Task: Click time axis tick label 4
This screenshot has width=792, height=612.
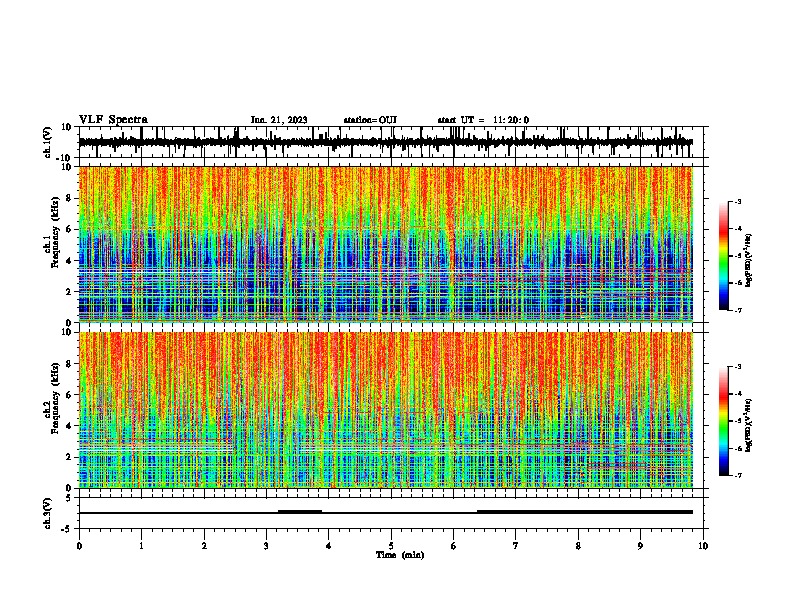Action: [x=329, y=546]
